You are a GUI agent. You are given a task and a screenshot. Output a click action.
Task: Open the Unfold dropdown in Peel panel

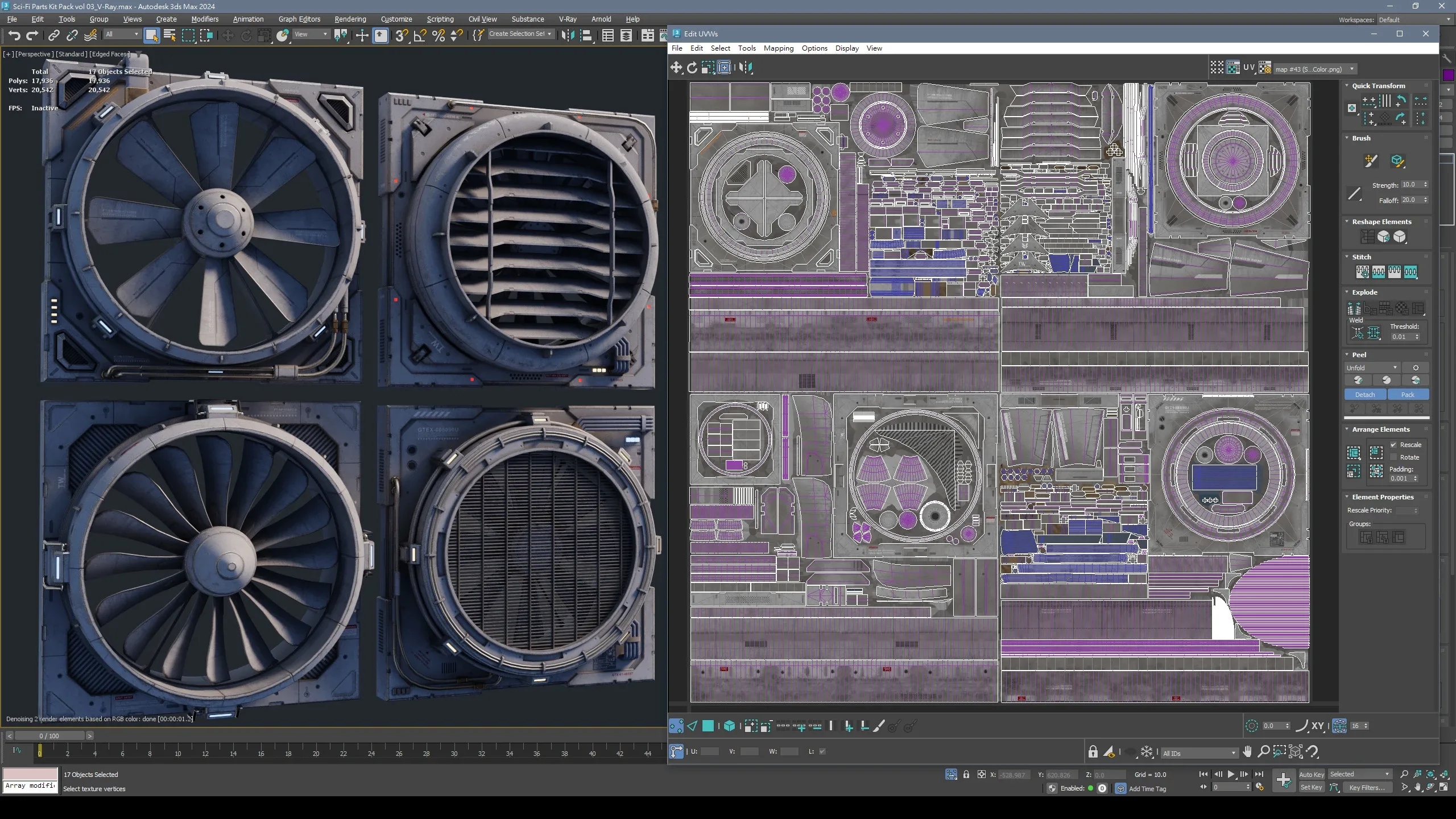[x=1371, y=368]
